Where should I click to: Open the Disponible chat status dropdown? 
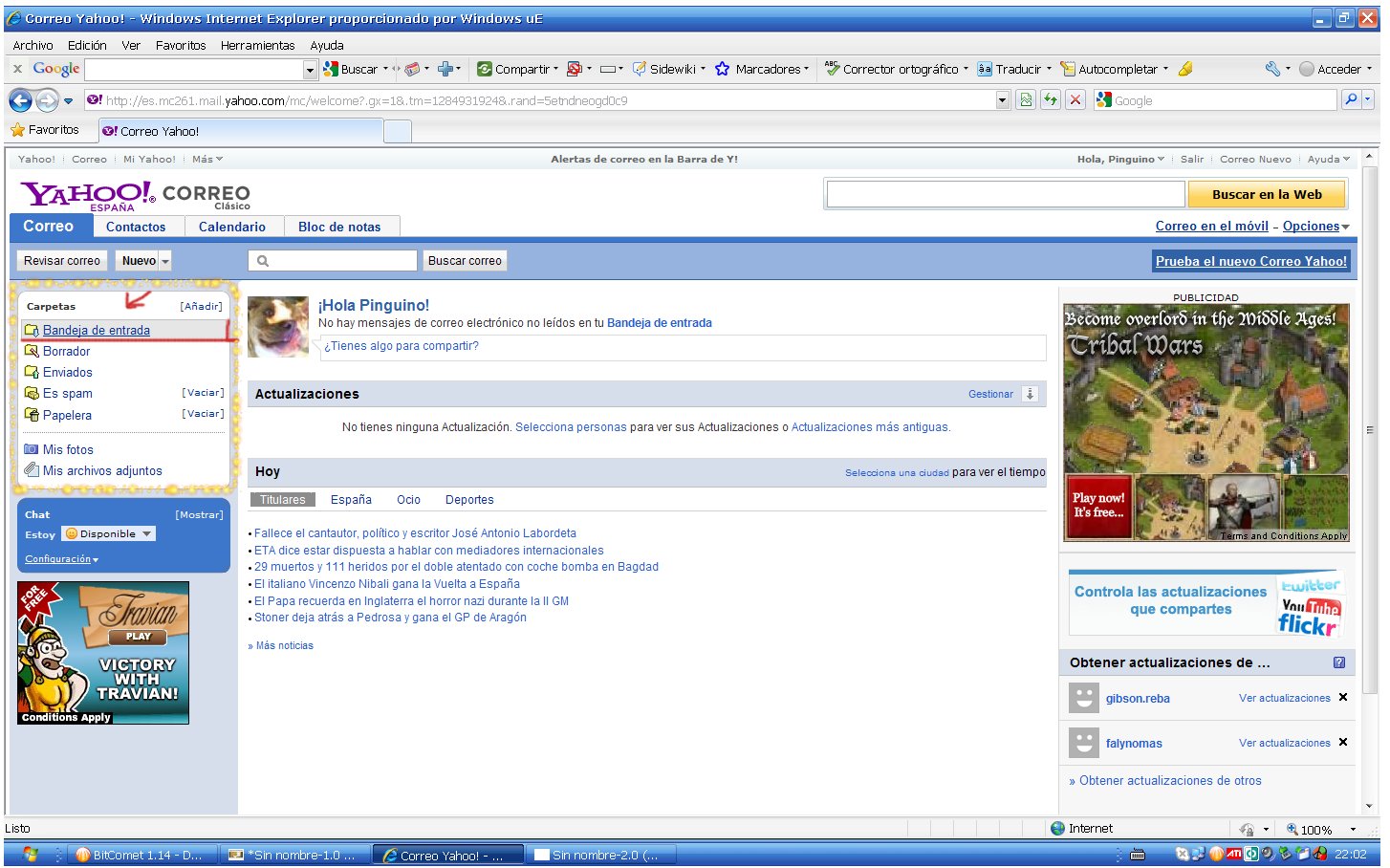tap(108, 534)
